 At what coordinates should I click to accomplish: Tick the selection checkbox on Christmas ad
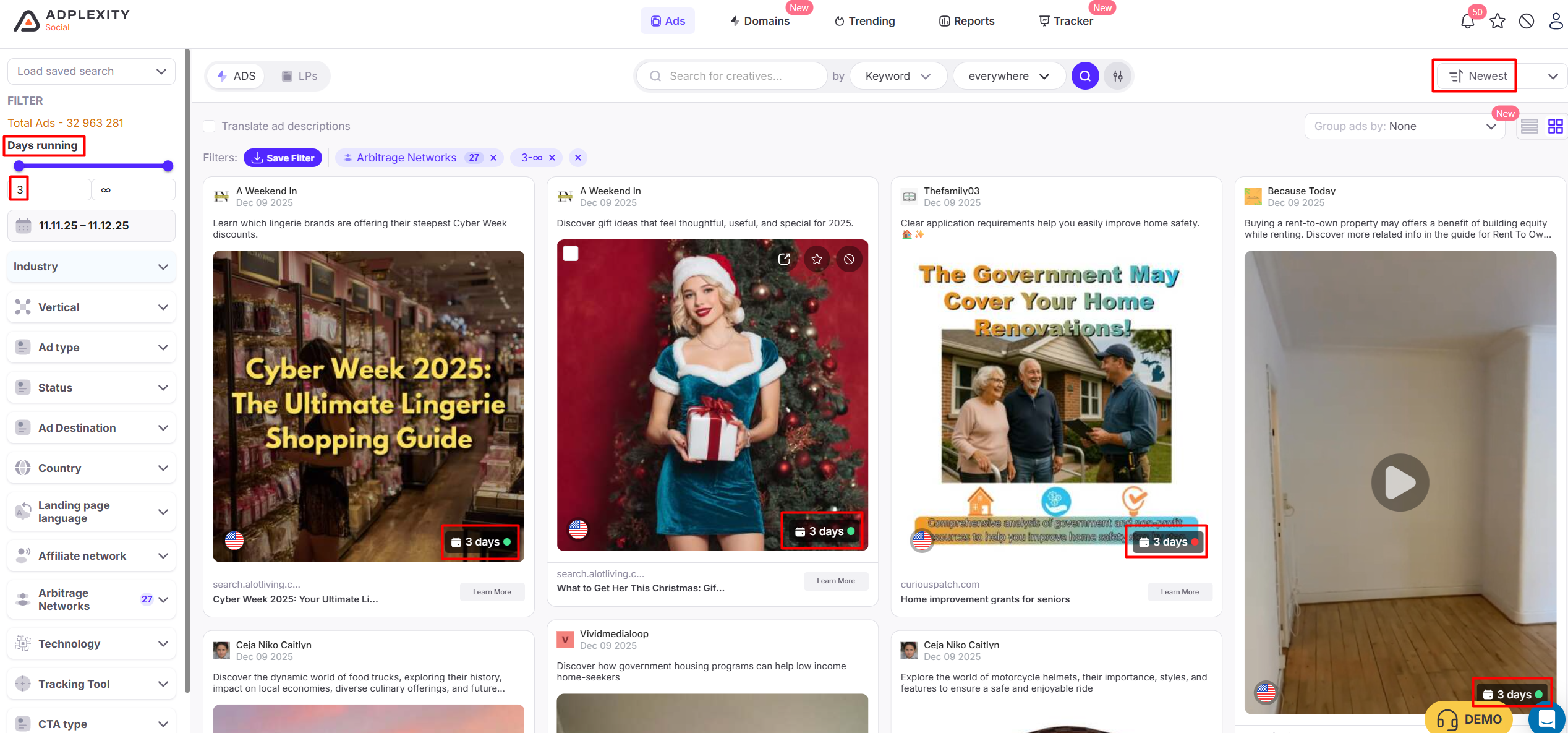571,254
